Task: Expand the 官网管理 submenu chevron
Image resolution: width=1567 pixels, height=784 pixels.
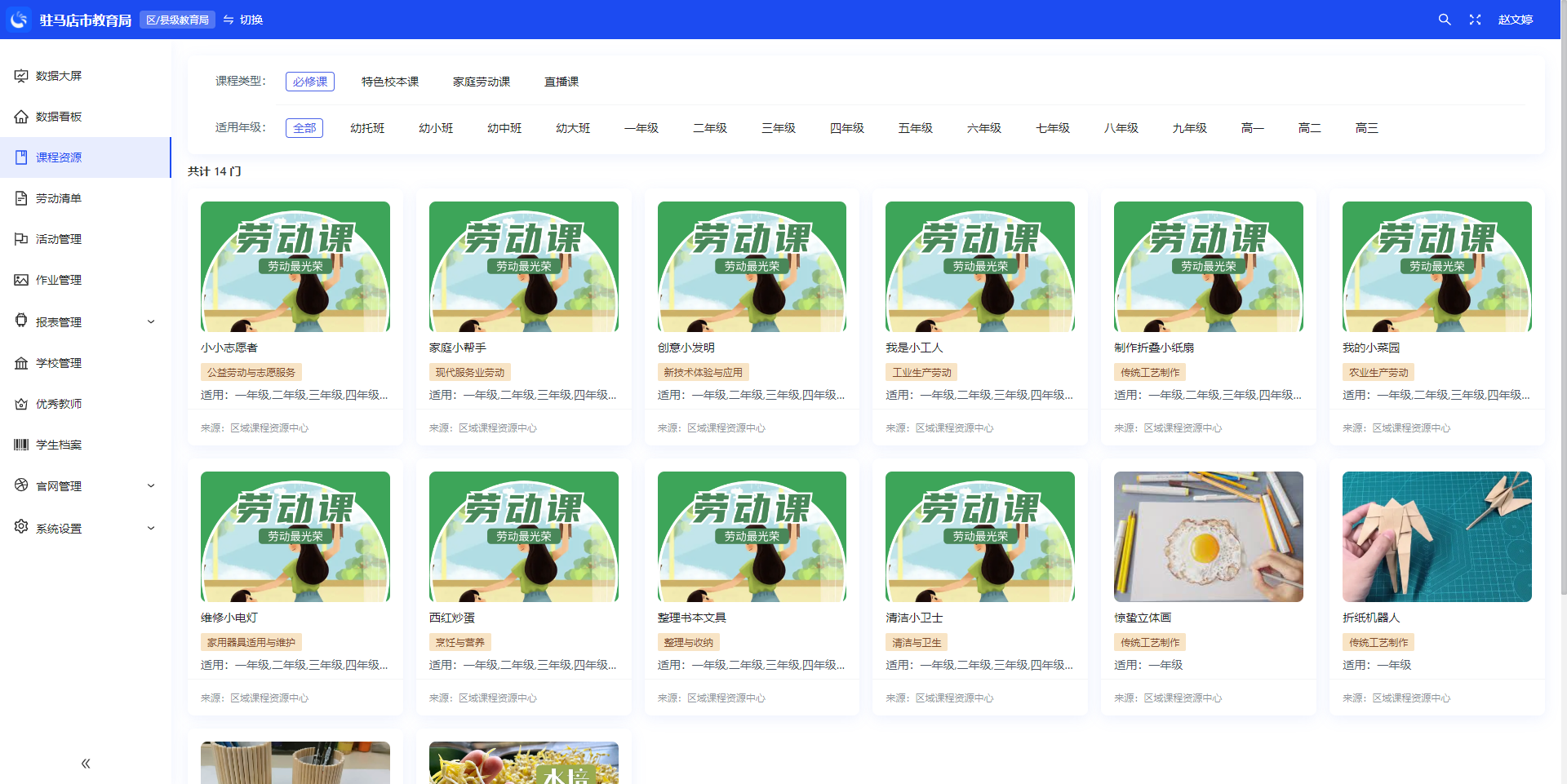Action: [x=151, y=486]
